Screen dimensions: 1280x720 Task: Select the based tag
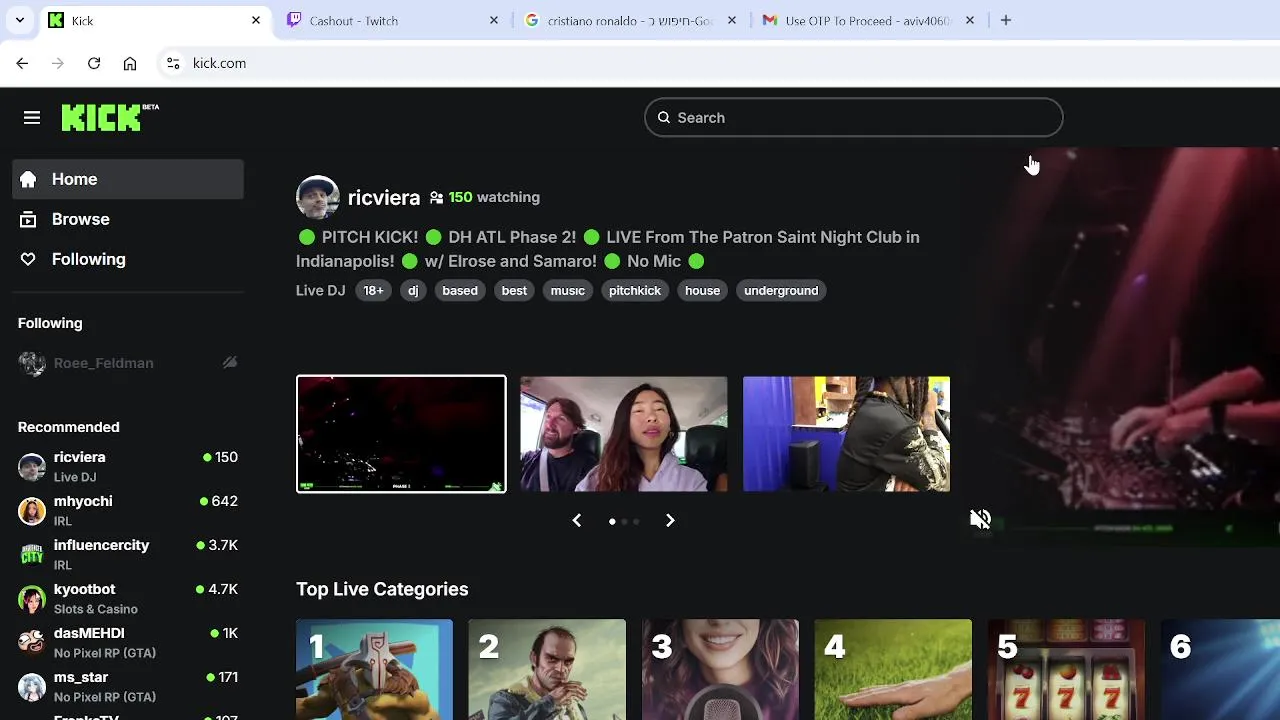pyautogui.click(x=460, y=290)
